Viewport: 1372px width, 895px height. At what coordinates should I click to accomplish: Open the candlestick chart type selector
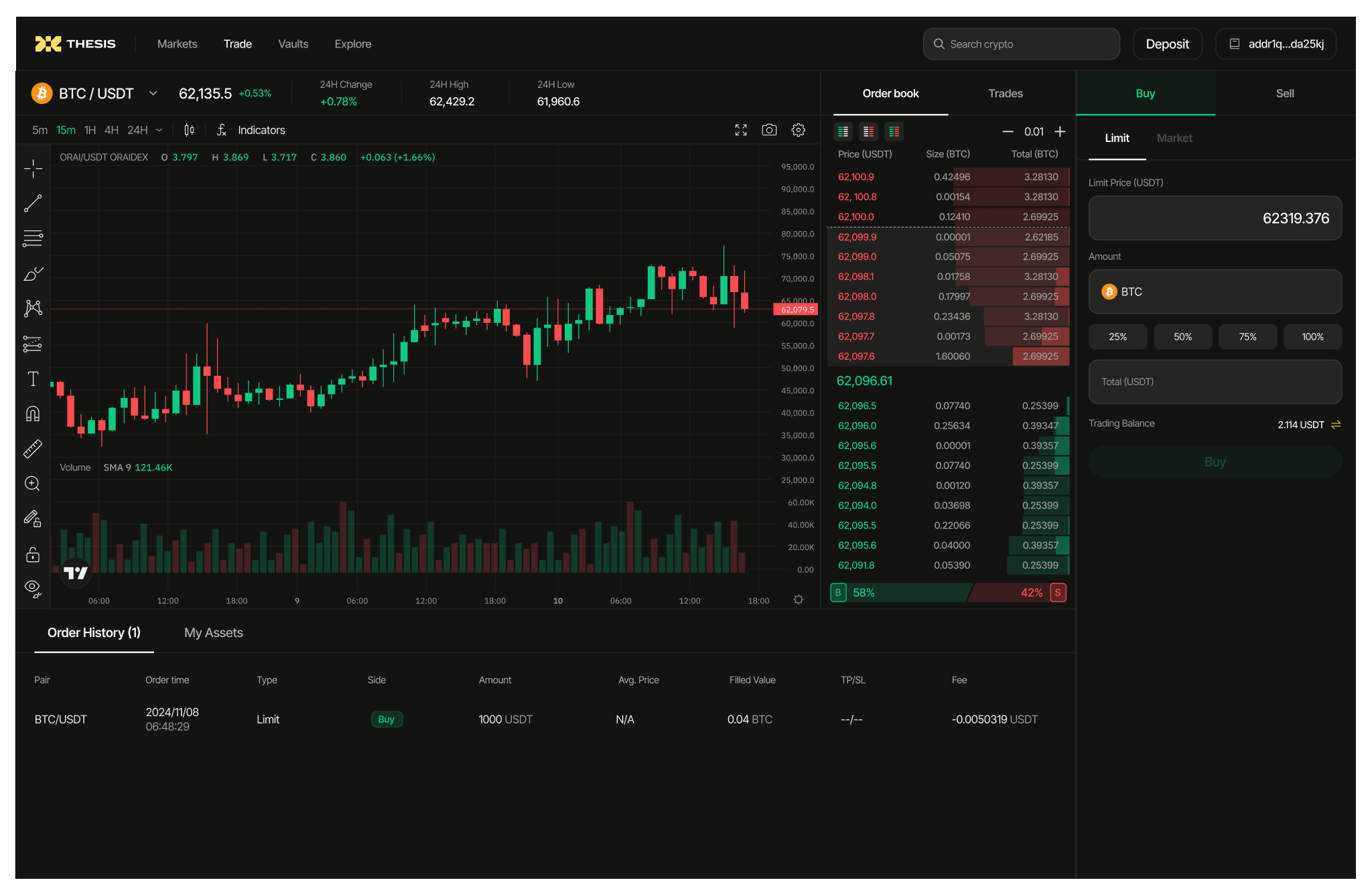(190, 130)
